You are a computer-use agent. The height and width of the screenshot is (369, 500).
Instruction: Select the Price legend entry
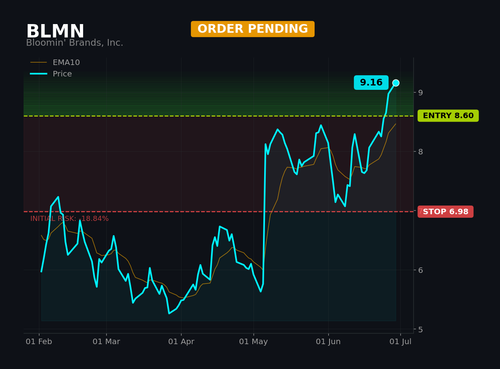click(x=51, y=74)
